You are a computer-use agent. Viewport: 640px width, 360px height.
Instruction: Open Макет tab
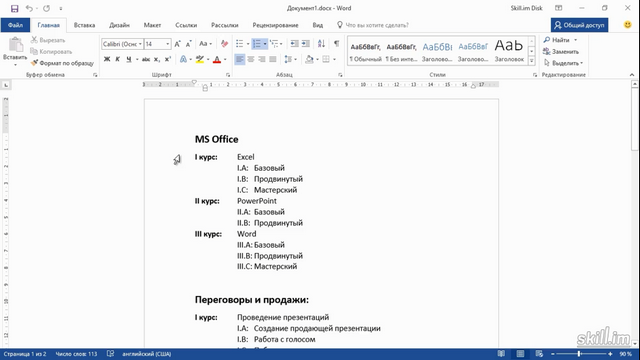152,25
